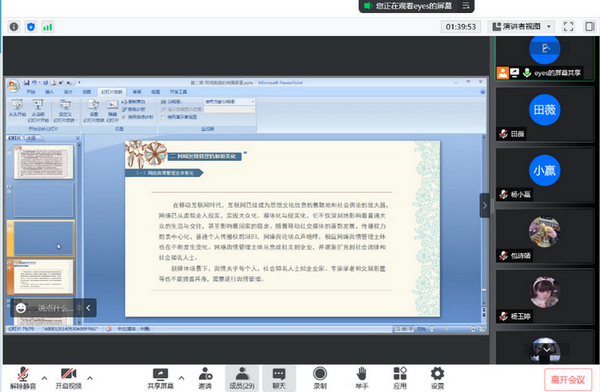The image size is (600, 392).
Task: Collapse chat bar with left arrow
Action: click(x=88, y=308)
